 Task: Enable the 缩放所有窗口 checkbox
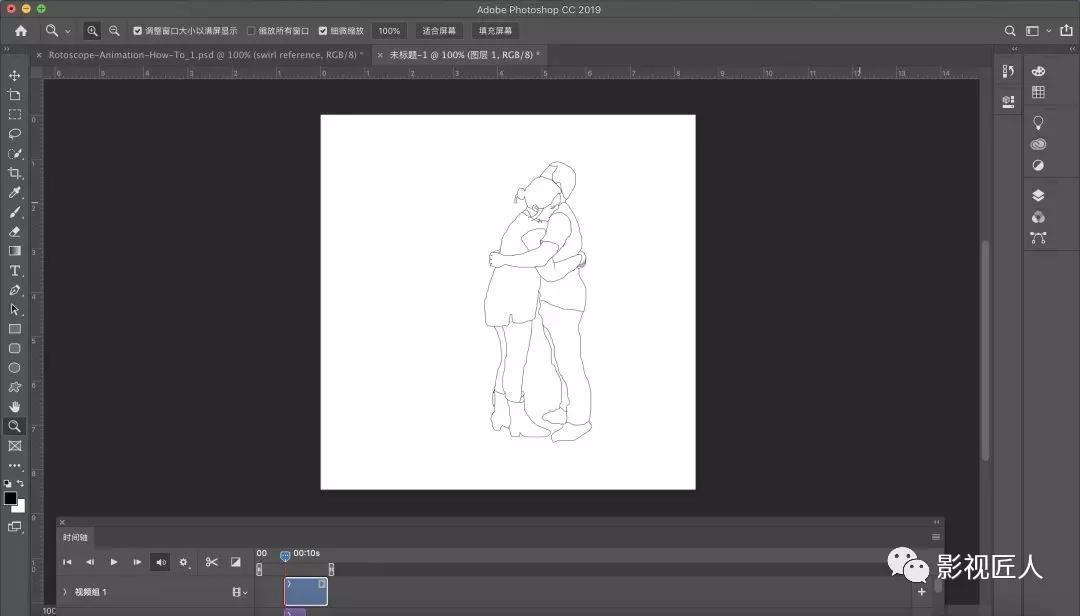(x=251, y=31)
